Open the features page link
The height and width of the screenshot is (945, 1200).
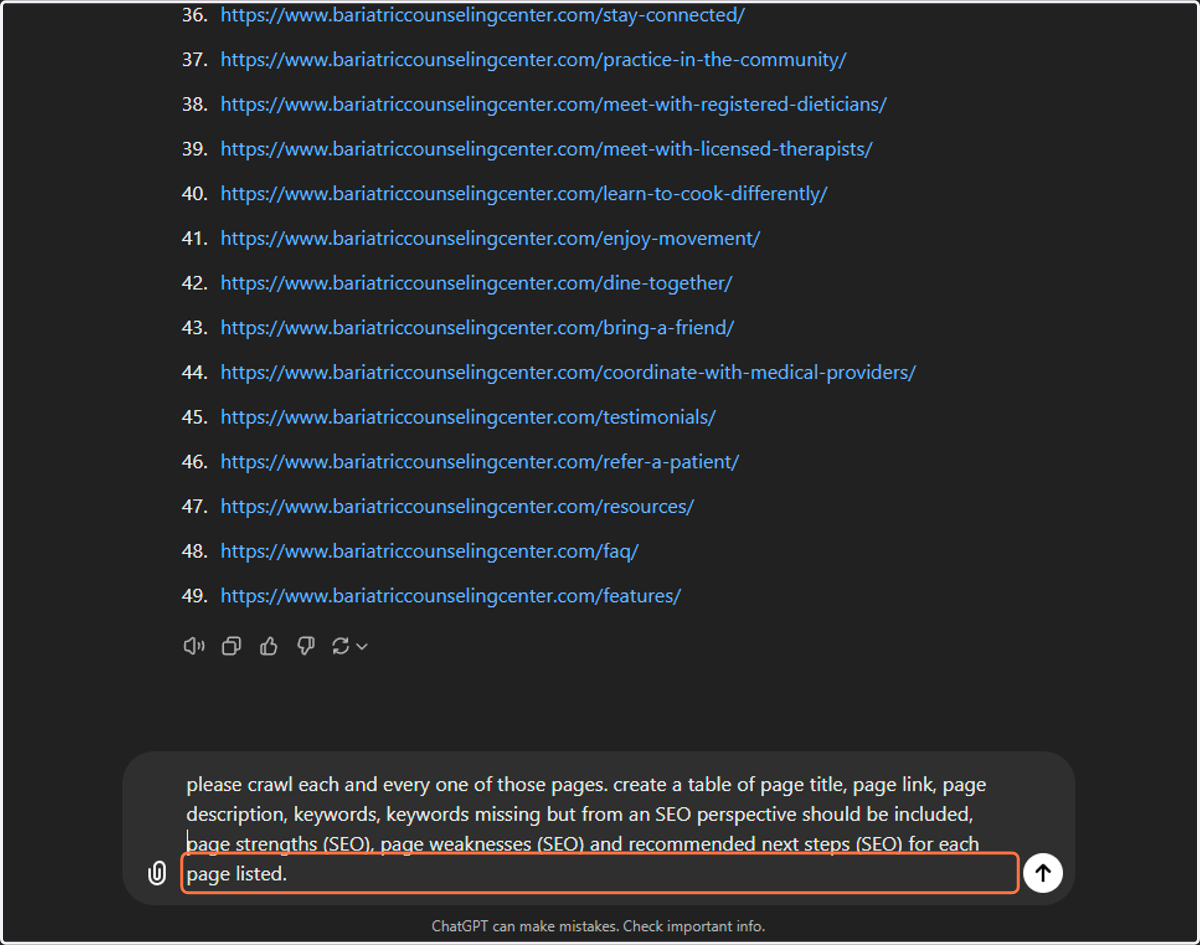[x=450, y=596]
